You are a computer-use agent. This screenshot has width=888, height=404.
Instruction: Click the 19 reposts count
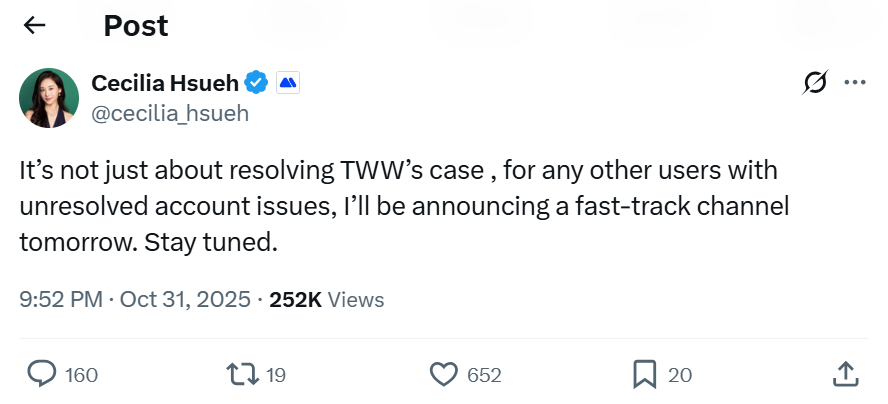(276, 375)
